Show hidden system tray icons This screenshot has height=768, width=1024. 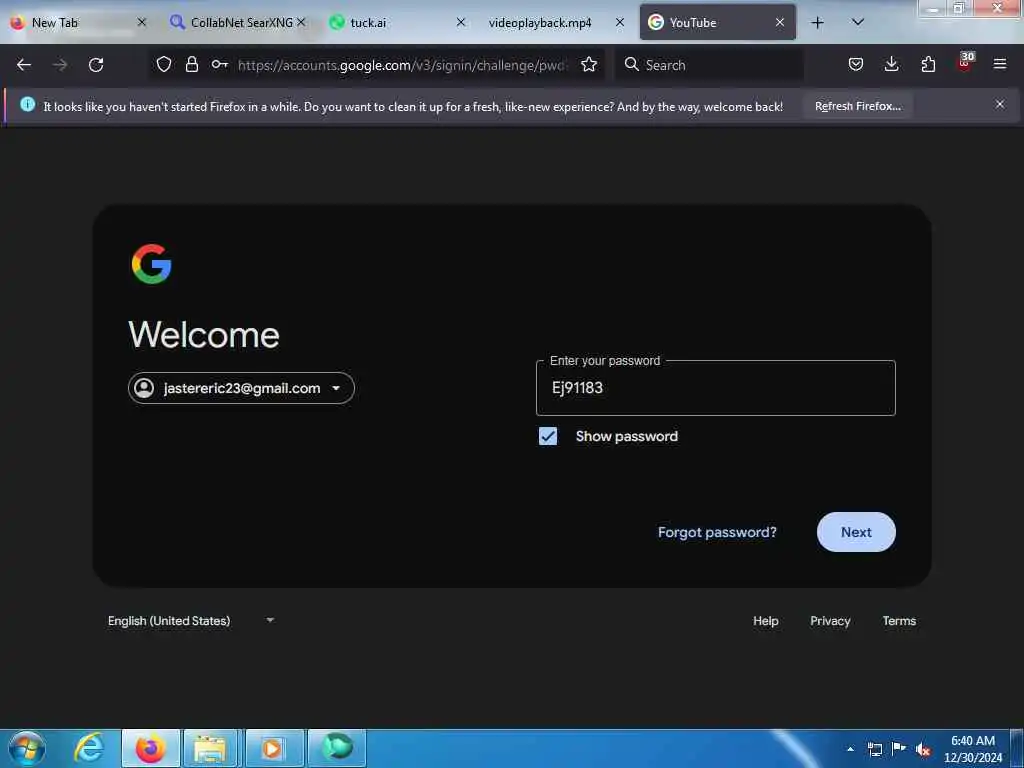click(850, 749)
